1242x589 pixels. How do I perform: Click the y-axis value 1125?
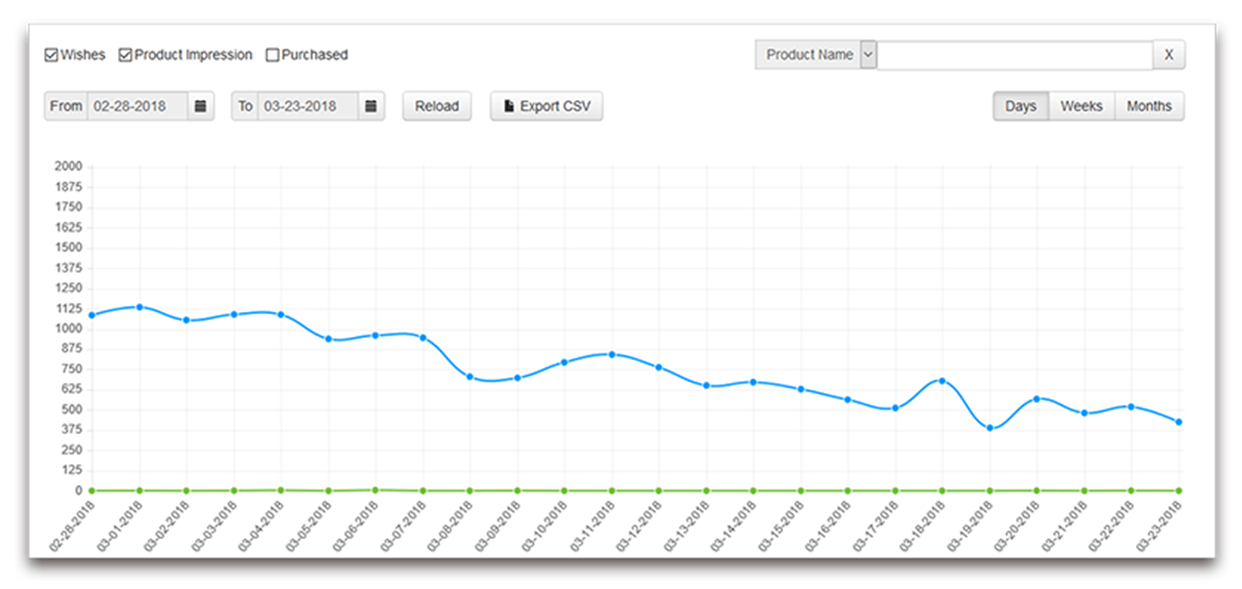[x=68, y=308]
